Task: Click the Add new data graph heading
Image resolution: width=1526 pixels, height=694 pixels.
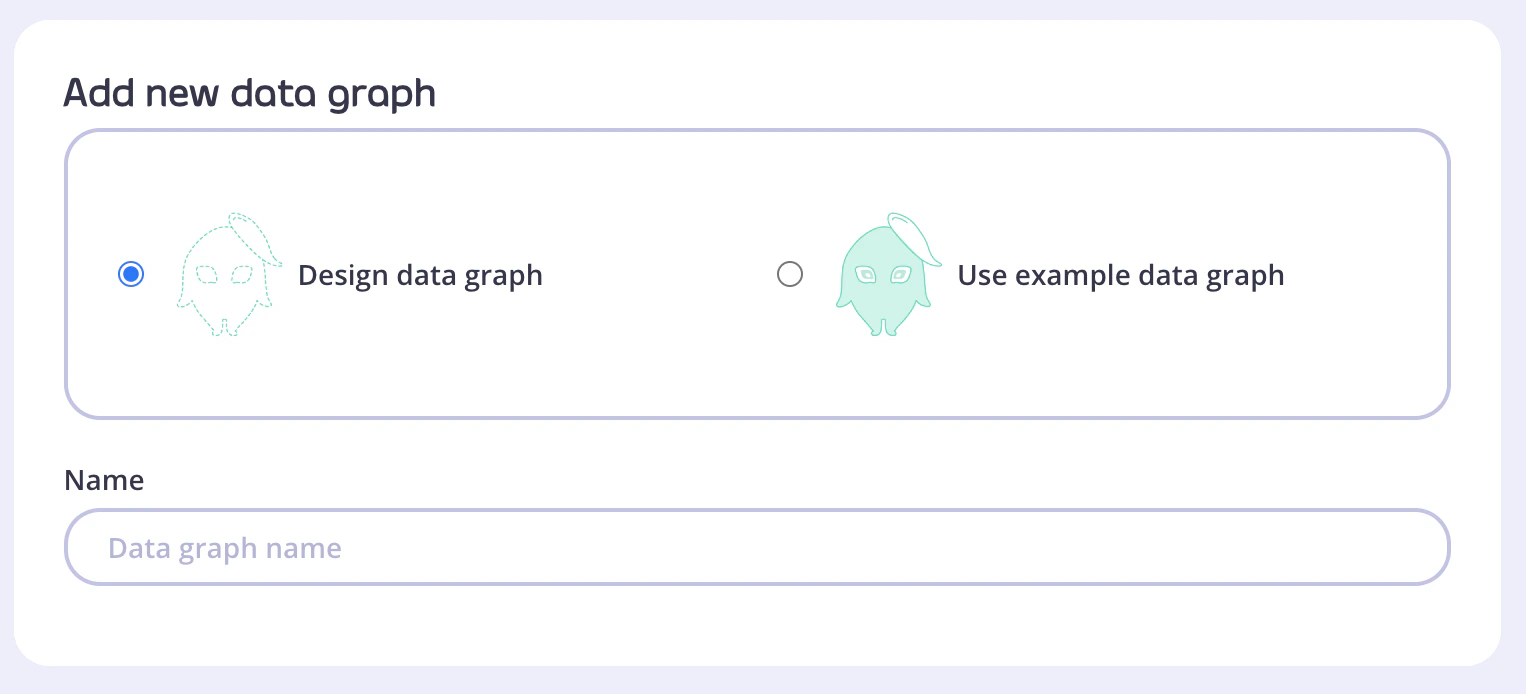Action: (x=249, y=92)
